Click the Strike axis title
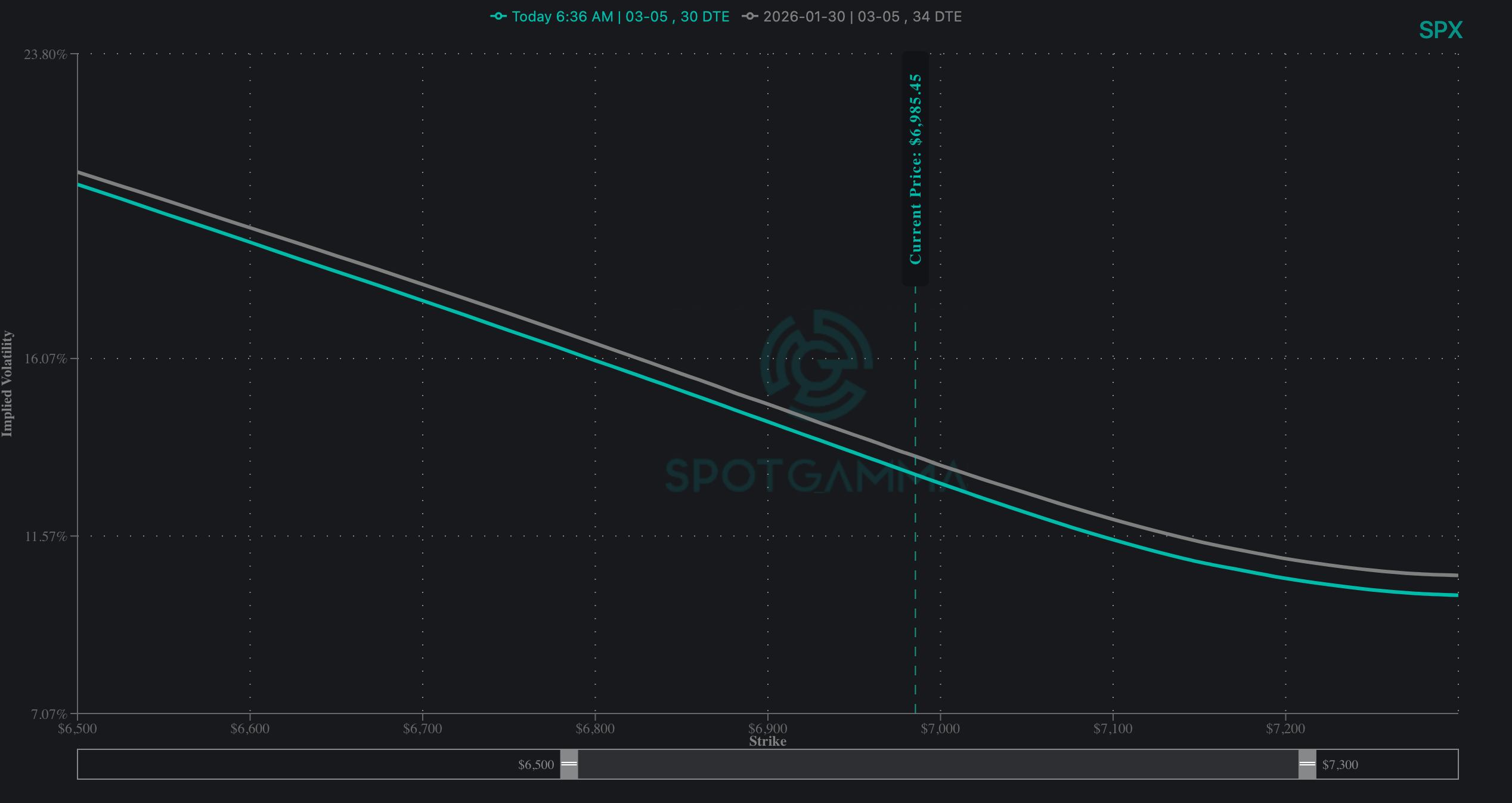This screenshot has height=803, width=1512. click(x=767, y=742)
